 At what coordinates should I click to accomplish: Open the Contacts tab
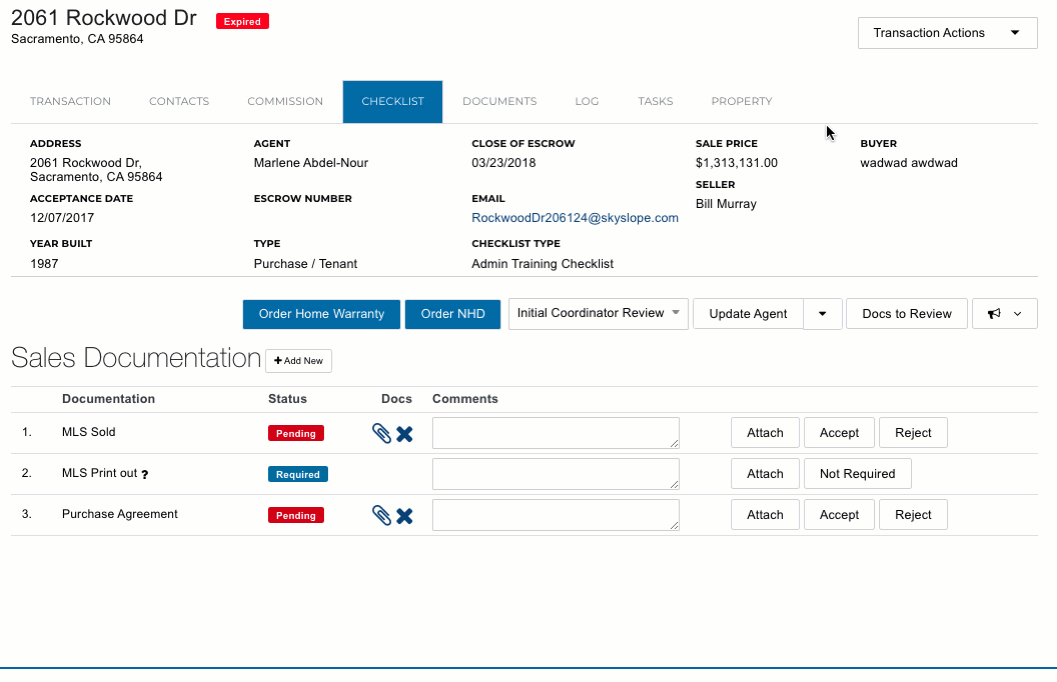coord(179,101)
